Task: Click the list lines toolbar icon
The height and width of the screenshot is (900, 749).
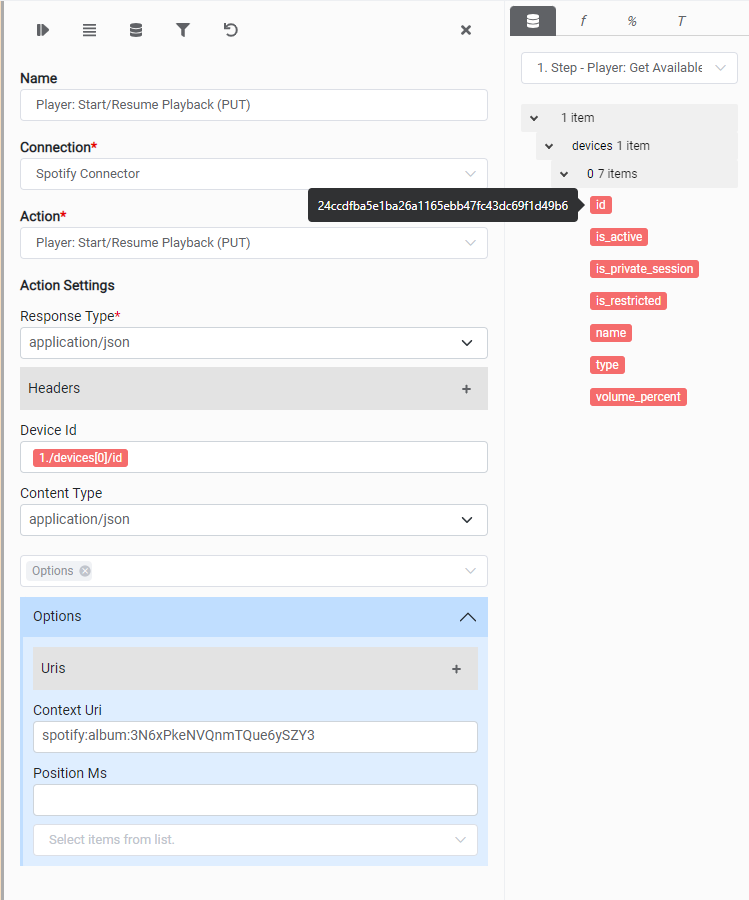Action: (x=90, y=30)
